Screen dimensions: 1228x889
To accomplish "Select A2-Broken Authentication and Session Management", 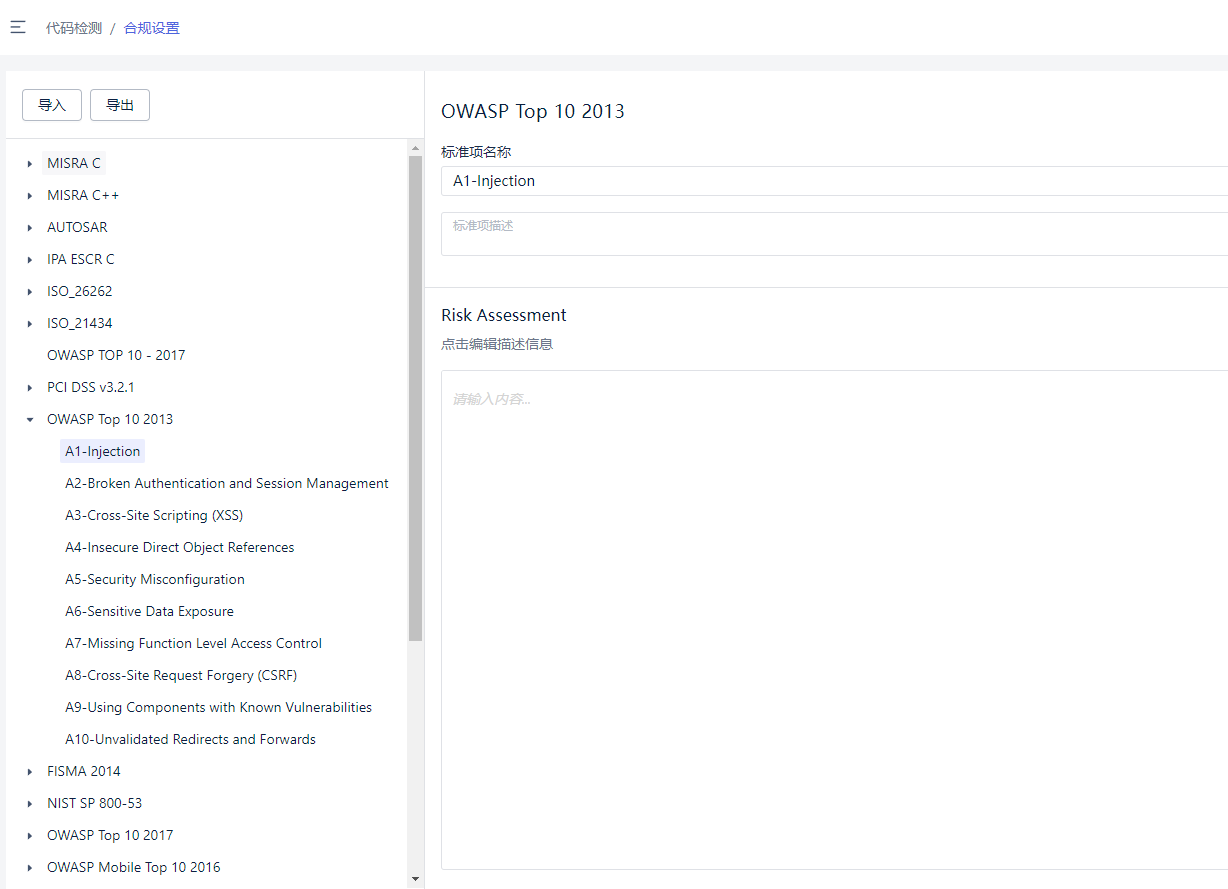I will (227, 483).
